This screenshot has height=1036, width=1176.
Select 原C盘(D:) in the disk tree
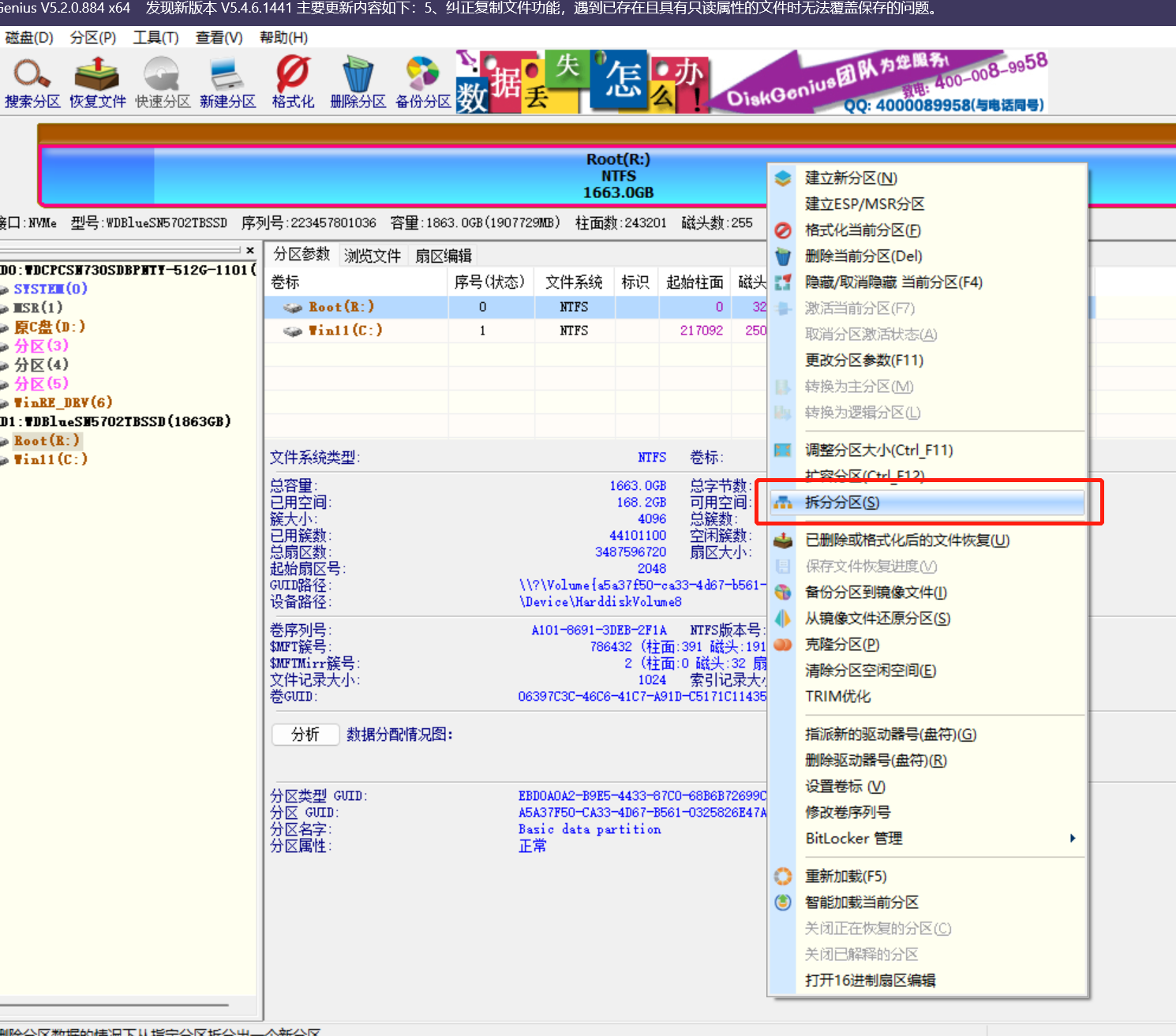coord(49,327)
